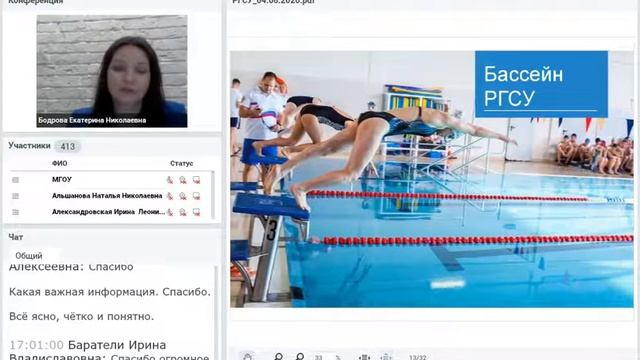The height and width of the screenshot is (360, 640).
Task: Click the Статус column header
Action: (181, 163)
